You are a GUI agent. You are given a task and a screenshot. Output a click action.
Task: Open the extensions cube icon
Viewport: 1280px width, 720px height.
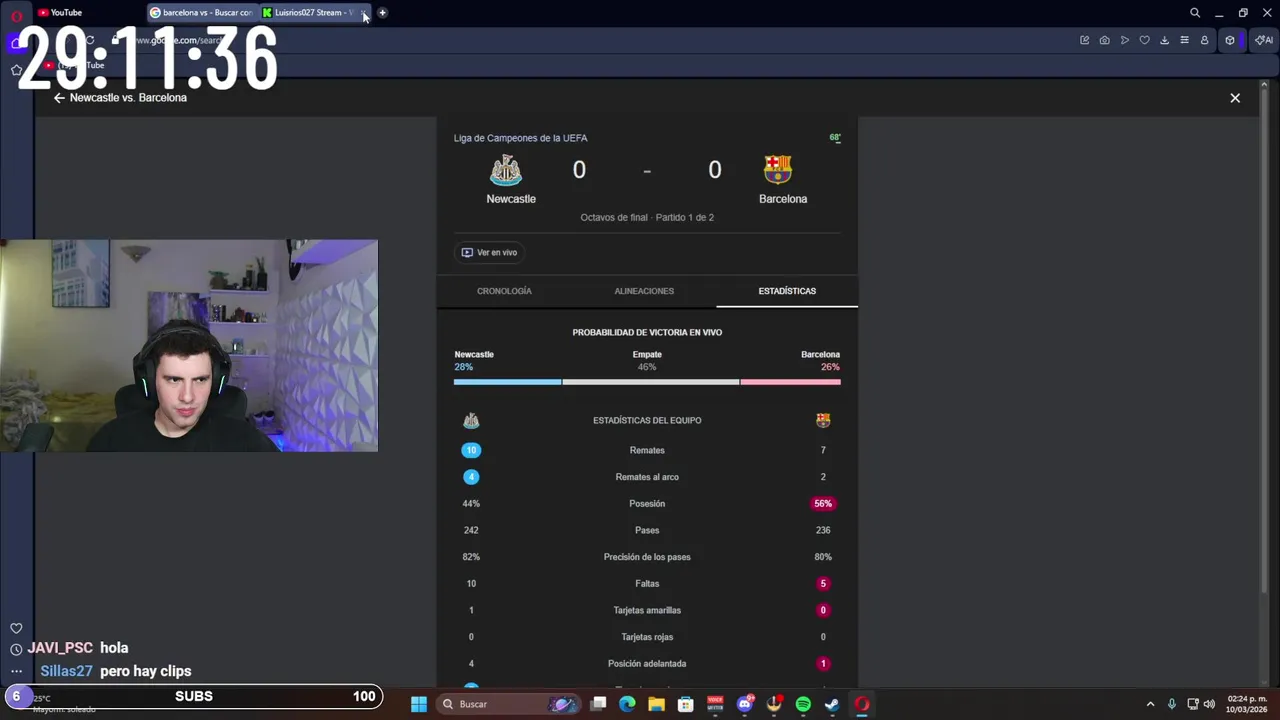tap(1230, 40)
